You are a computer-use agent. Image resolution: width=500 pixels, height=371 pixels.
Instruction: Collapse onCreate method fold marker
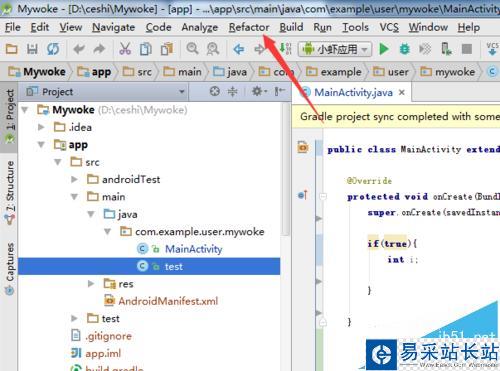(x=323, y=196)
